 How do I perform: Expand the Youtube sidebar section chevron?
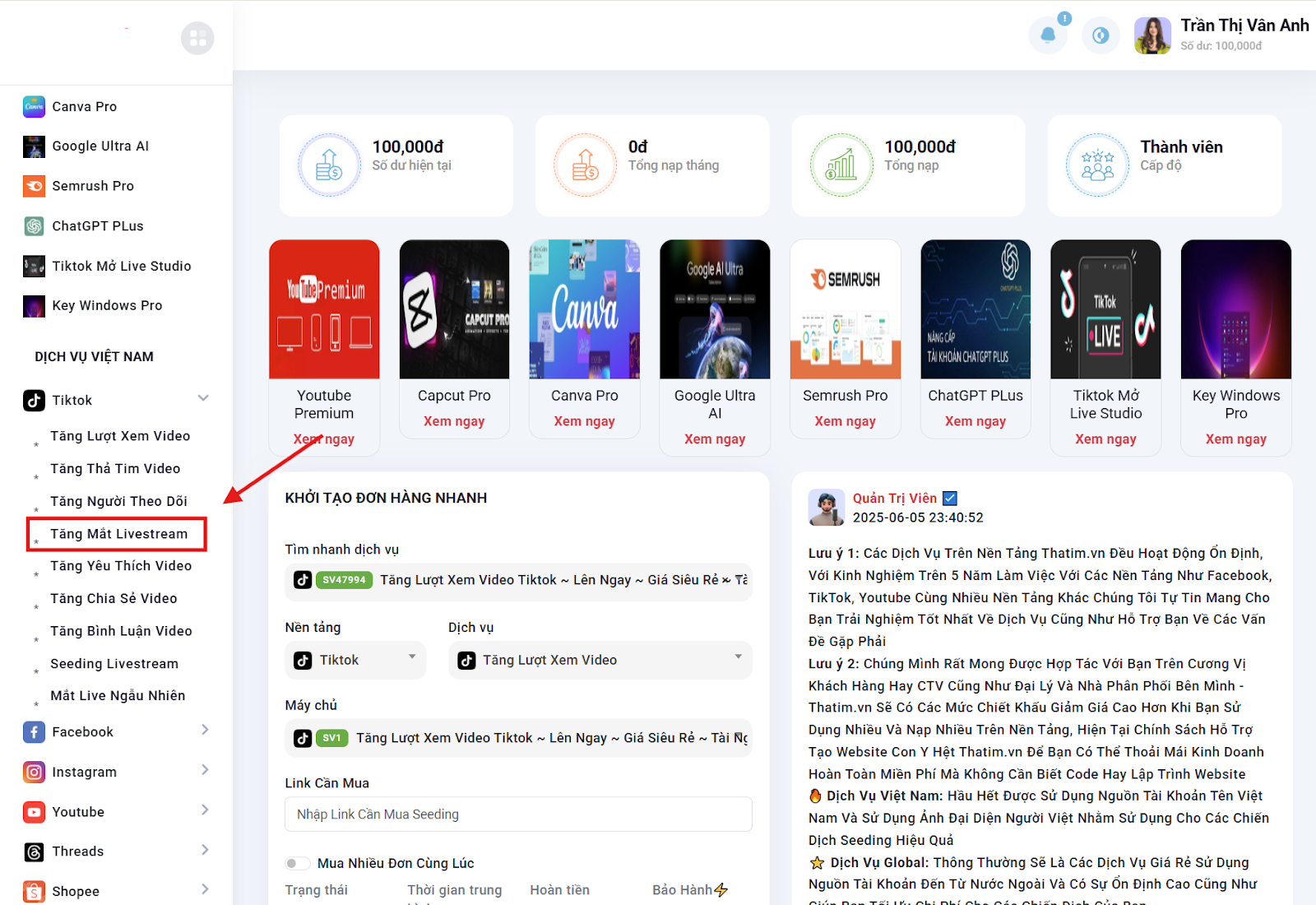(x=205, y=810)
